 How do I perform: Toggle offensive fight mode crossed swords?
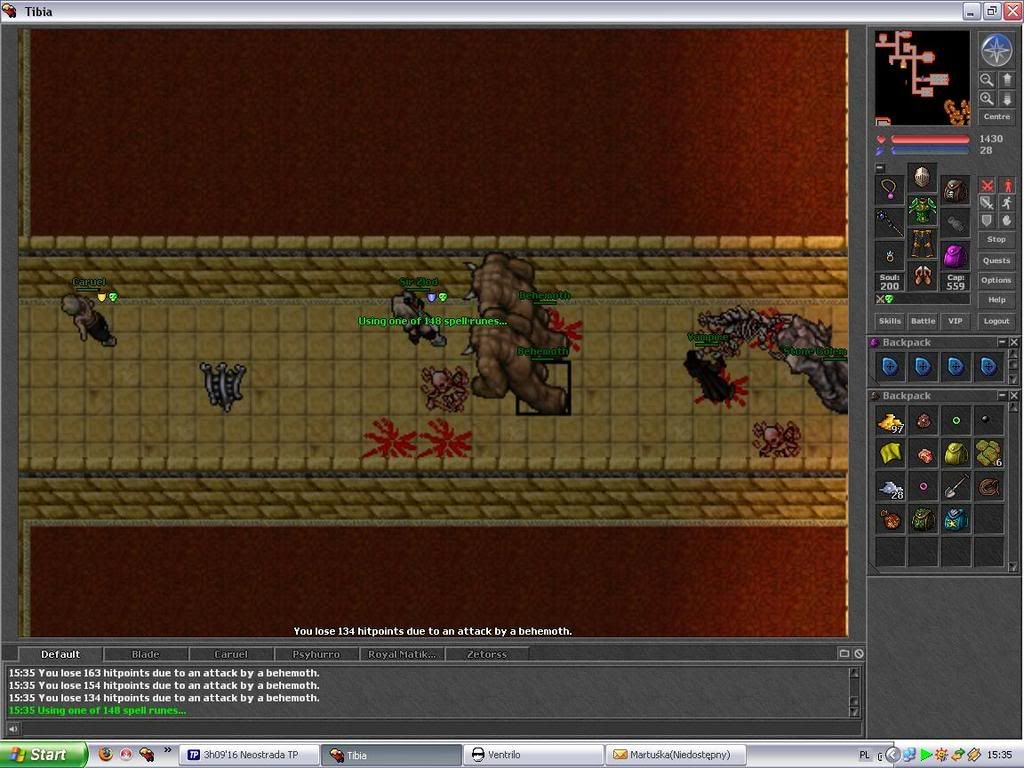click(987, 185)
